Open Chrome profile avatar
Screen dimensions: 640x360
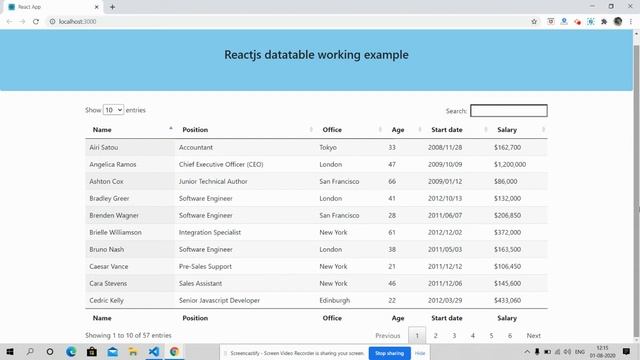pos(618,22)
